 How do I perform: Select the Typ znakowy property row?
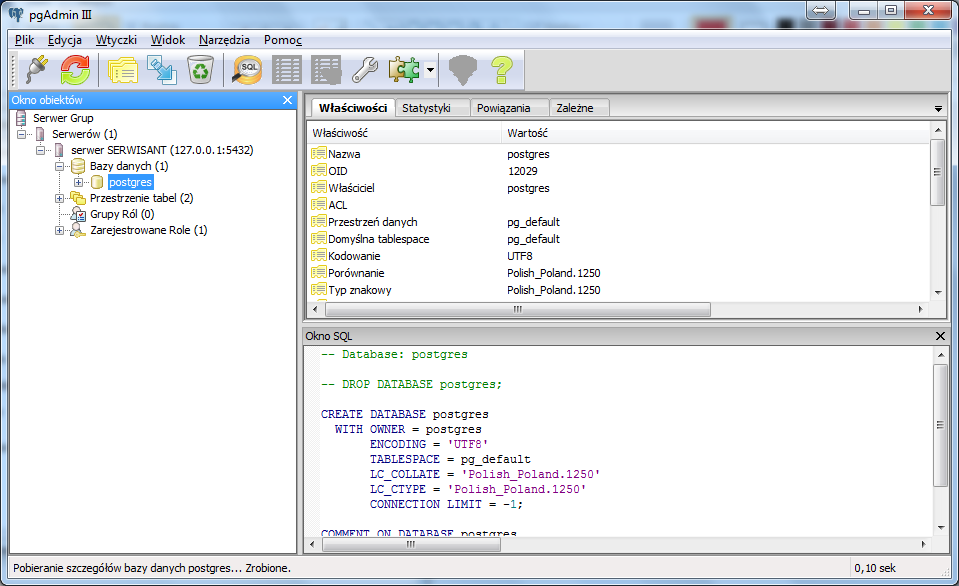(x=618, y=290)
